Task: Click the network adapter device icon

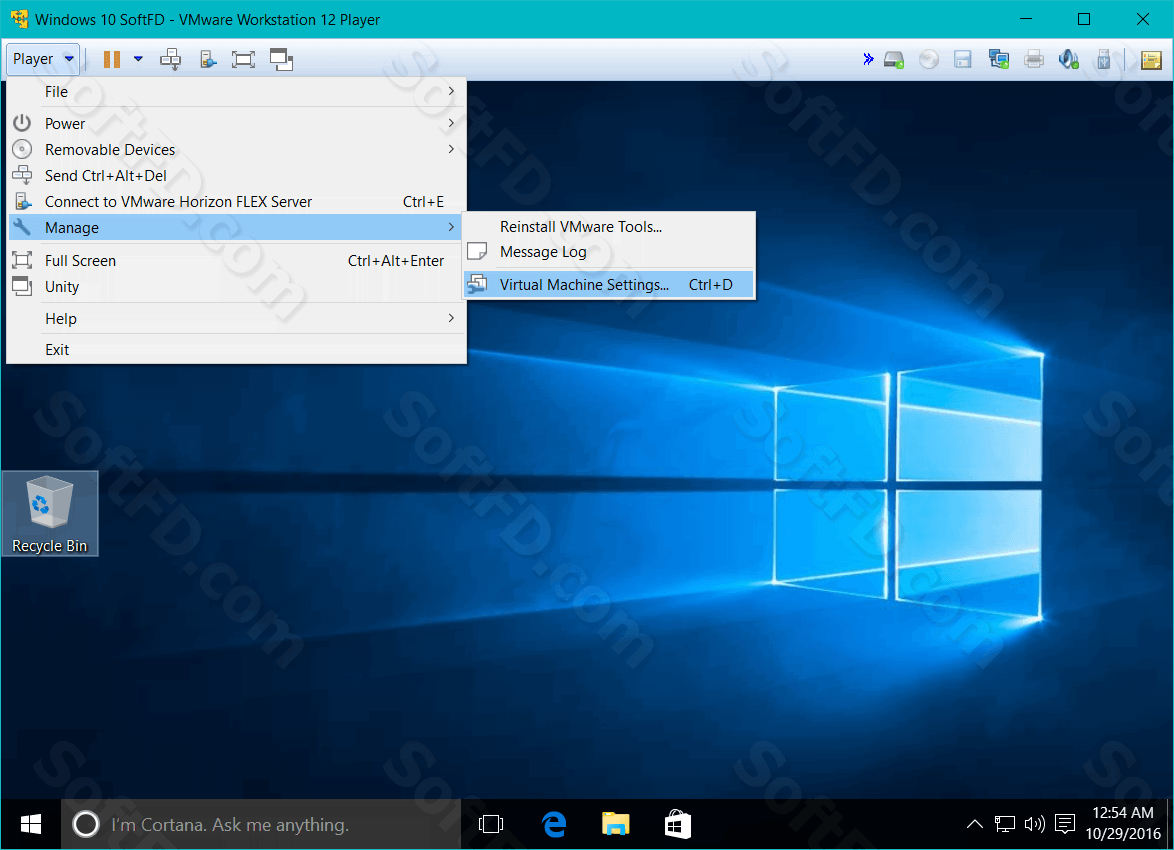Action: coord(999,60)
